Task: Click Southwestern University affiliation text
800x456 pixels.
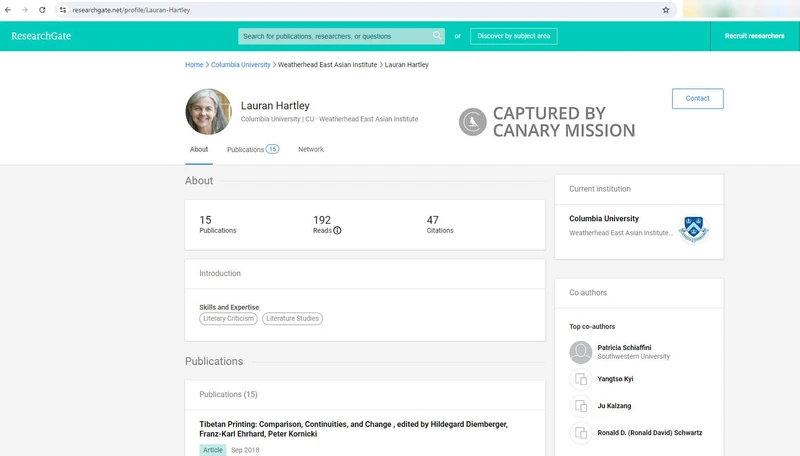Action: [634, 357]
